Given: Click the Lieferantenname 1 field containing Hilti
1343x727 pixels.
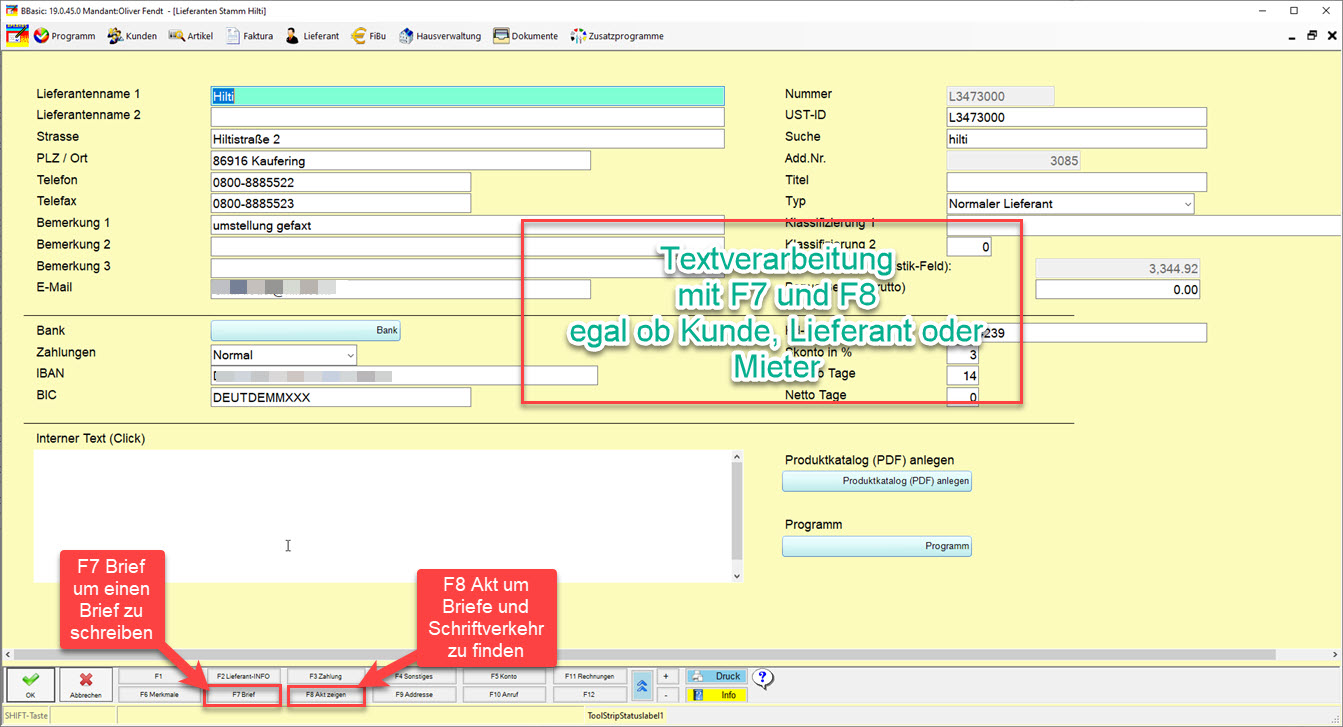Looking at the screenshot, I should (467, 96).
